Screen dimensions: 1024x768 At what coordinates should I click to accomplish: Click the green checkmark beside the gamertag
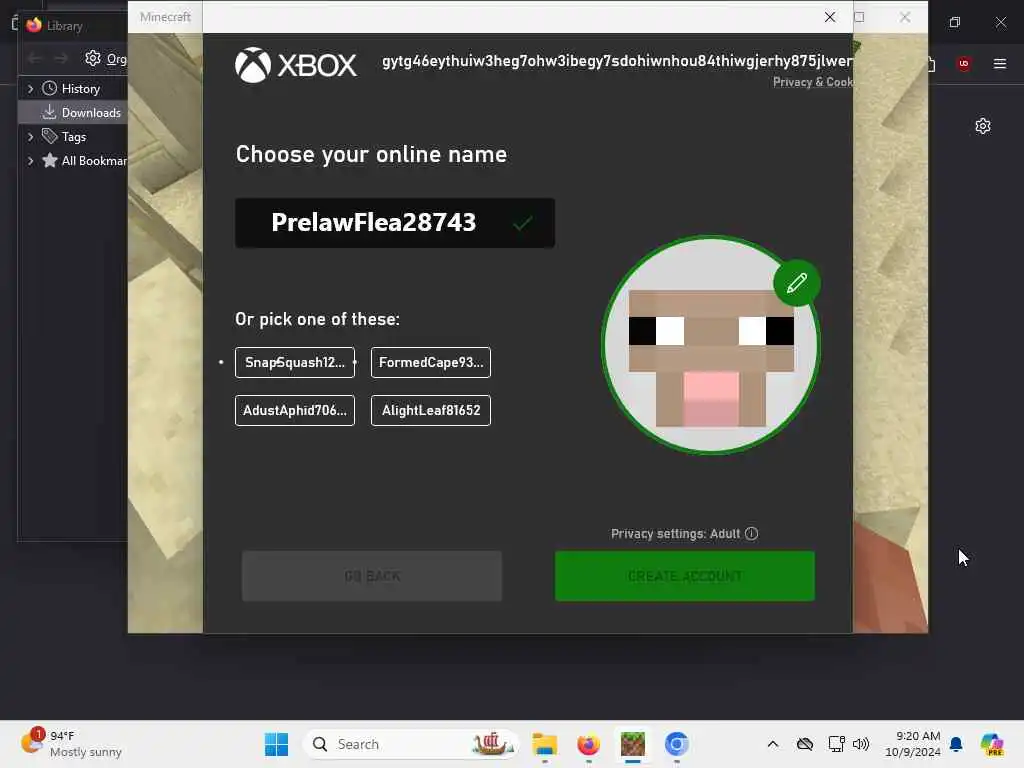point(522,223)
